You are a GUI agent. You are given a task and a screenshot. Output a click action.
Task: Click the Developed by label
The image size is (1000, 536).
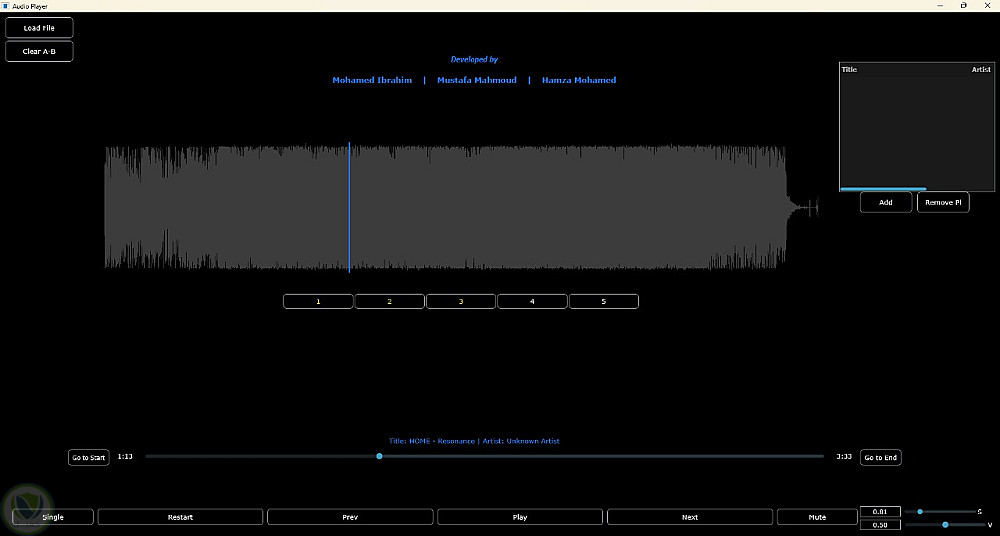[x=474, y=59]
